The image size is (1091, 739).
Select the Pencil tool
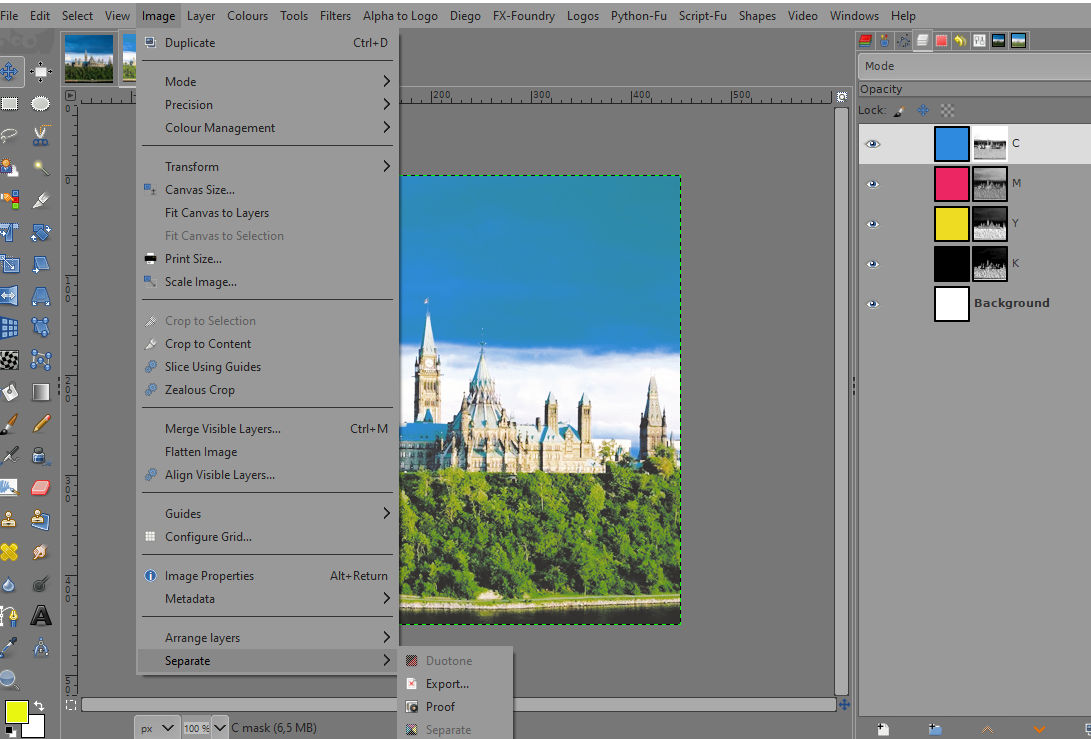coord(41,423)
